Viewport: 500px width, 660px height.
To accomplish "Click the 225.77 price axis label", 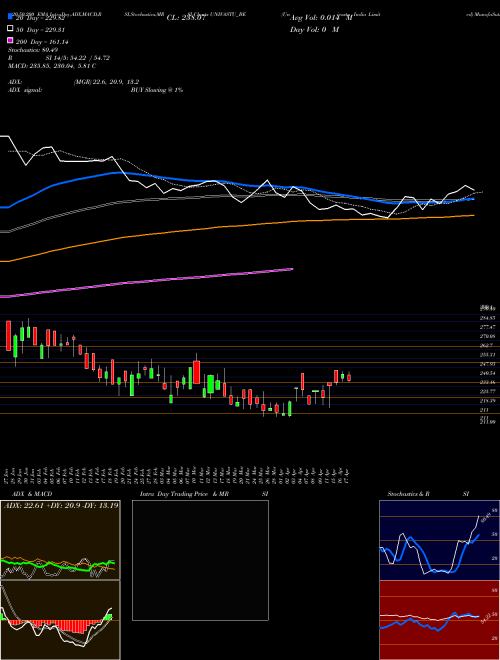I will 487,391.
